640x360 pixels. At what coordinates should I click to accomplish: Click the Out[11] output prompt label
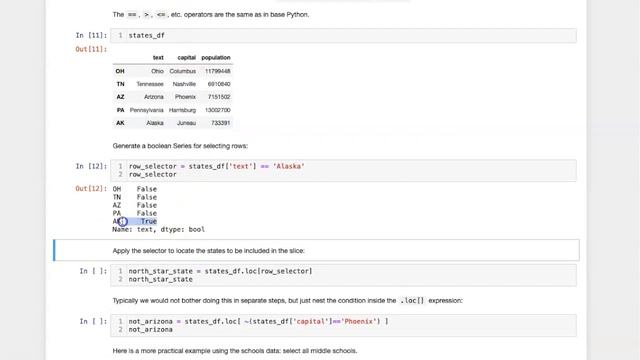coord(91,49)
